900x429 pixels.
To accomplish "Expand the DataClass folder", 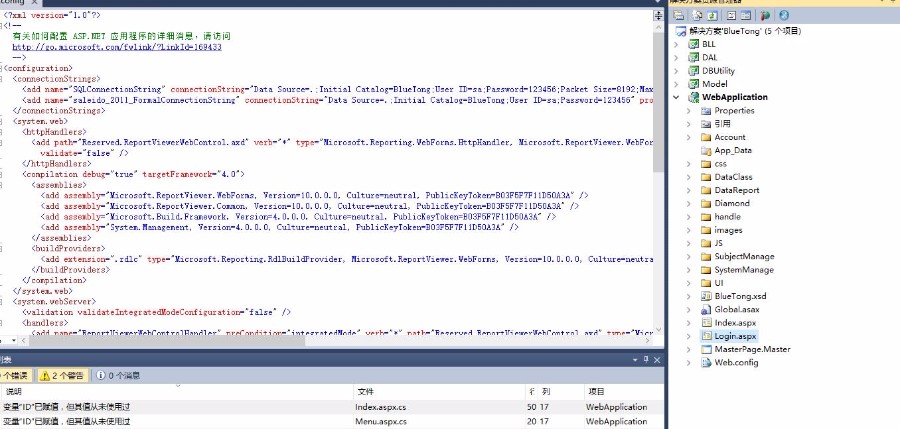I will pos(688,176).
